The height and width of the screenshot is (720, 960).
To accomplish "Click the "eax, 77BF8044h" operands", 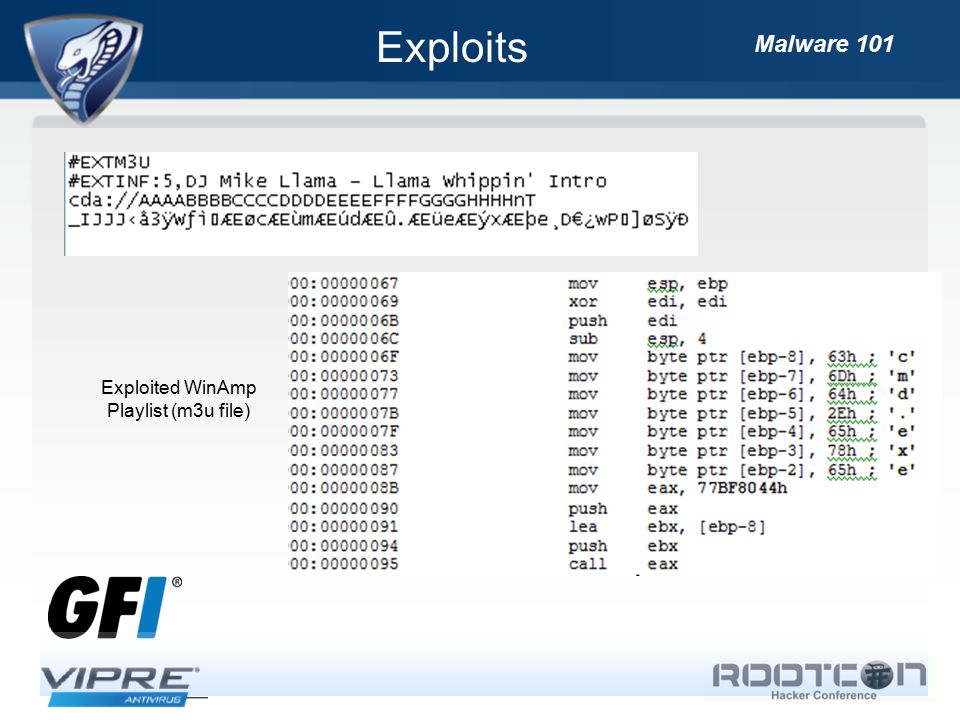I will (718, 488).
